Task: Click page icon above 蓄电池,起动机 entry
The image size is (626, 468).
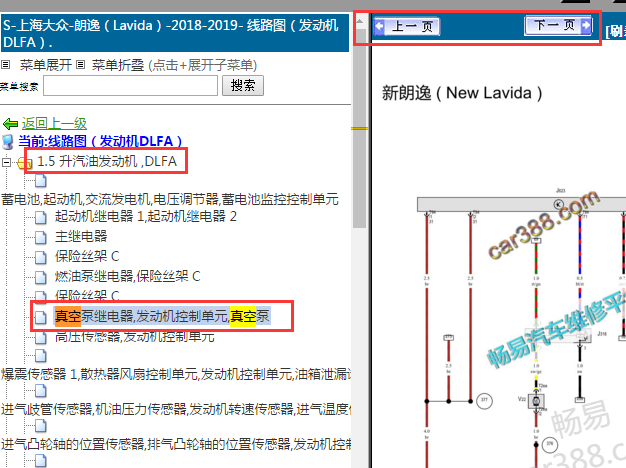Action: (41, 181)
